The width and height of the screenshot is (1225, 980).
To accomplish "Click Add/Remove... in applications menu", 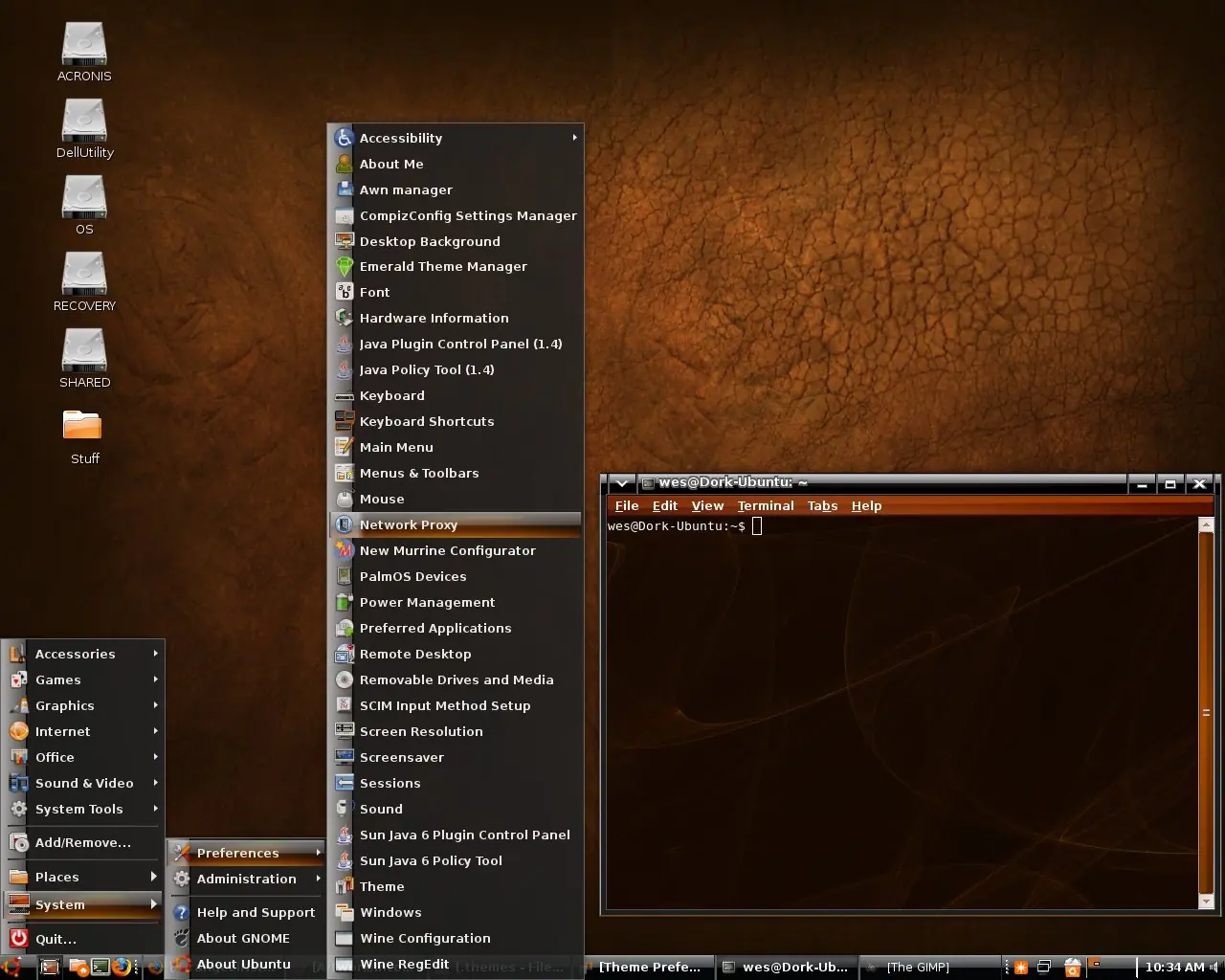I will pyautogui.click(x=82, y=843).
